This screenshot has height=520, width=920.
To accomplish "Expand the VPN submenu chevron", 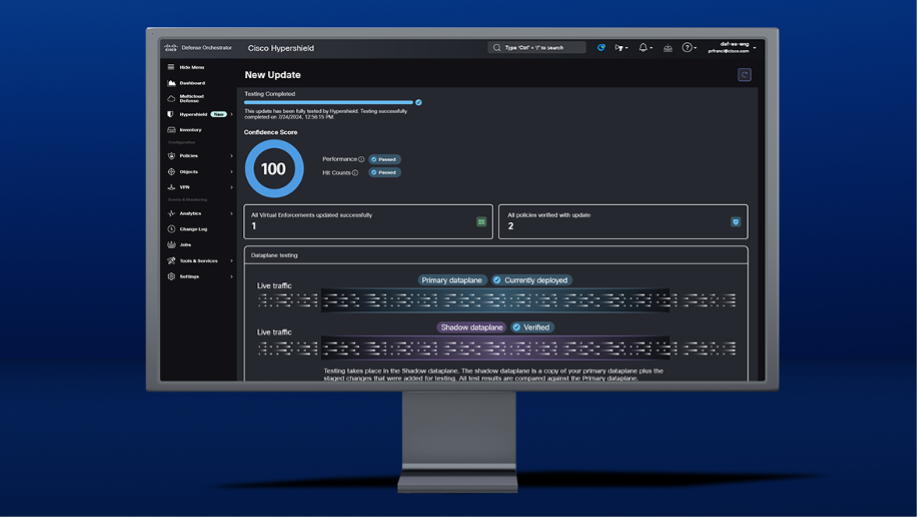I will 232,187.
